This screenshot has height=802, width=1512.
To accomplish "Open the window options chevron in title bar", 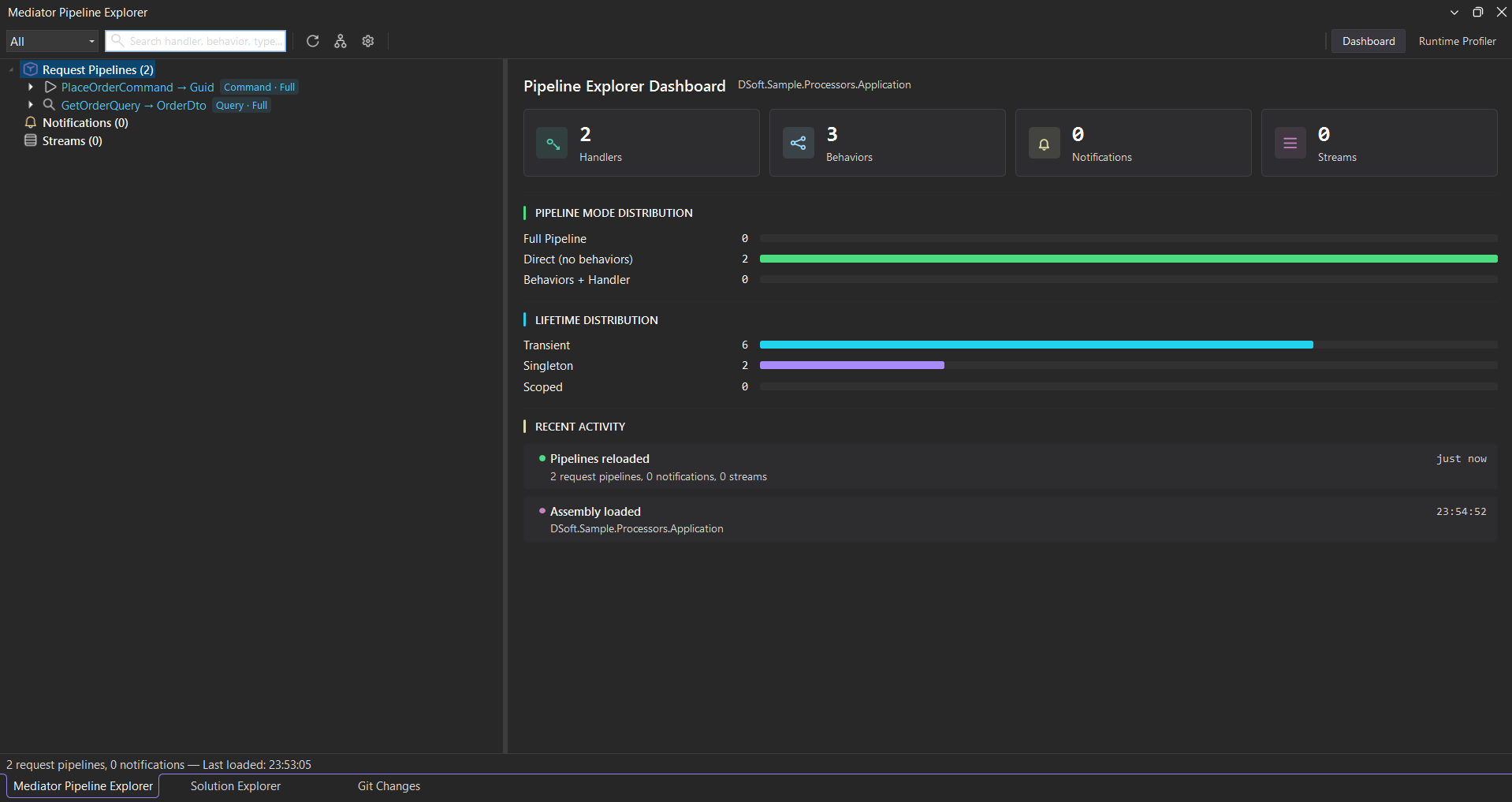I will pos(1454,12).
